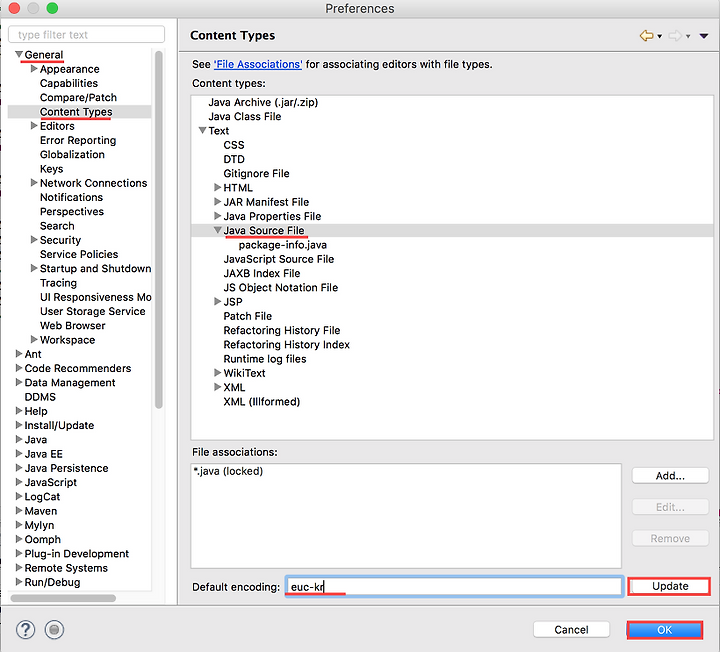The height and width of the screenshot is (652, 720).
Task: Open the forward history dropdown arrow
Action: pos(688,36)
